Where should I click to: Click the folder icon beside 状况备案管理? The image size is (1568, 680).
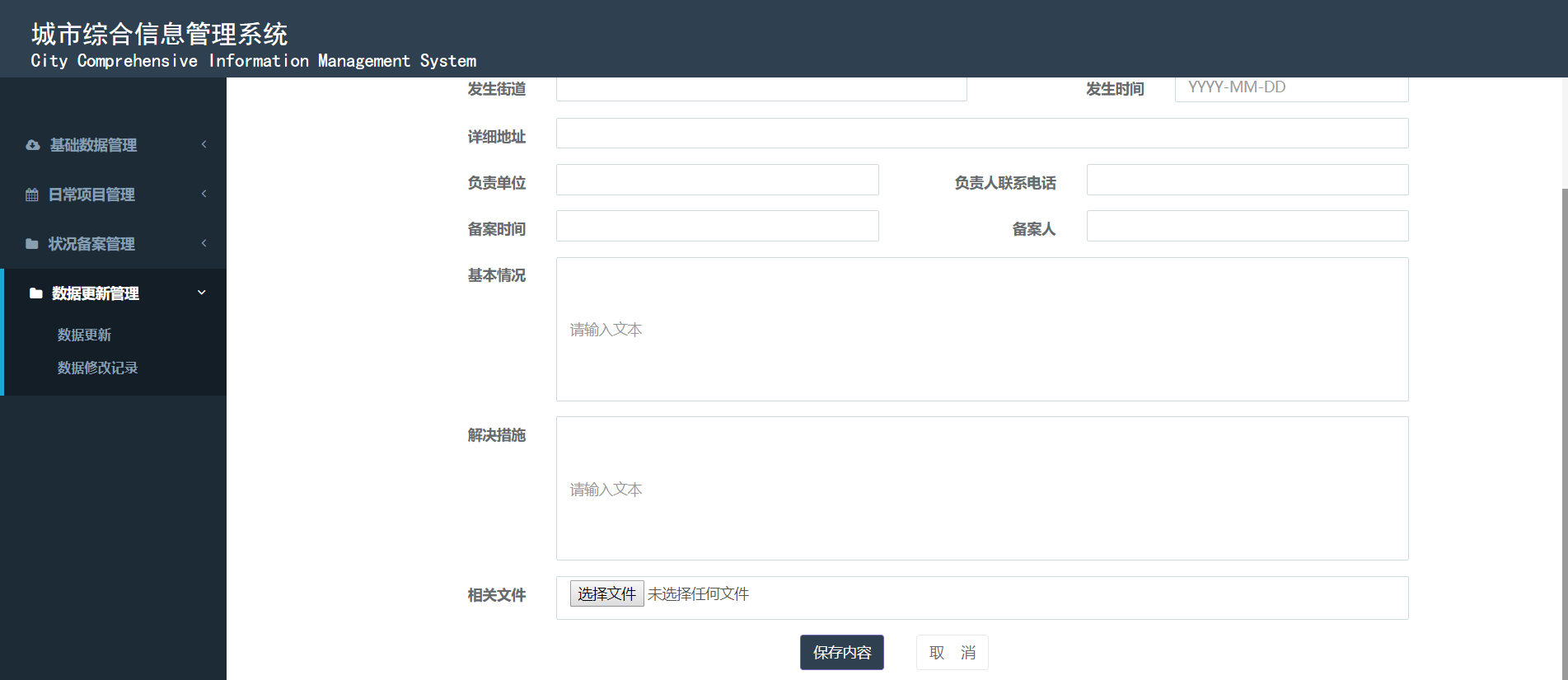click(32, 244)
